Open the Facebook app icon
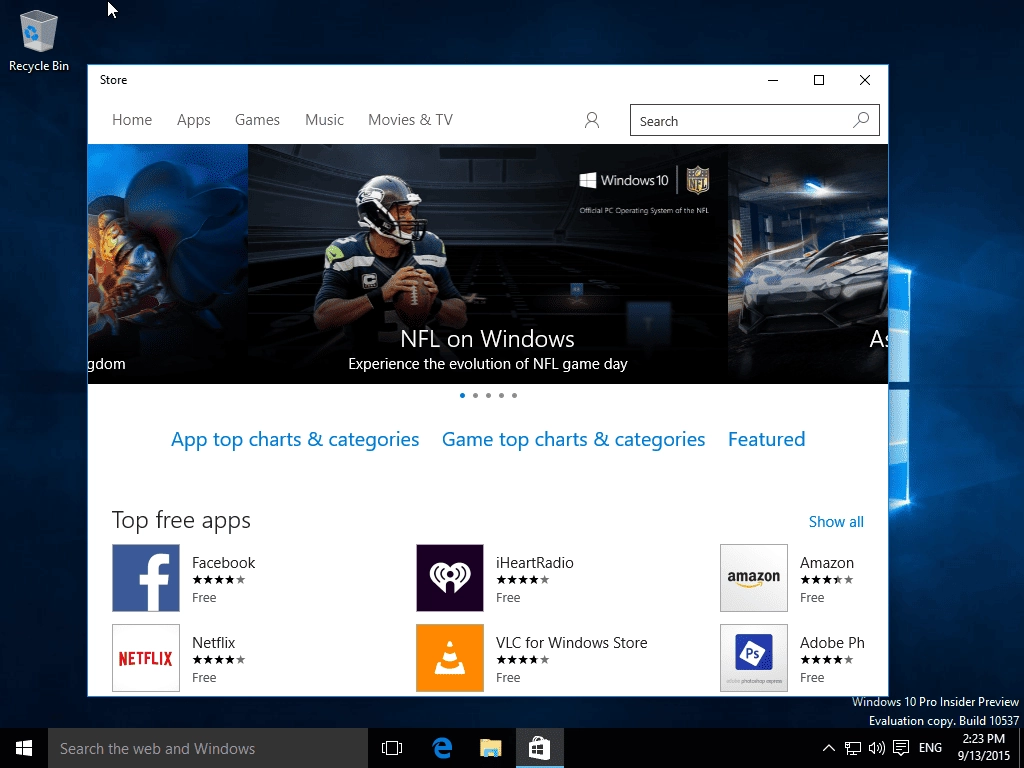Image resolution: width=1024 pixels, height=768 pixels. point(146,578)
